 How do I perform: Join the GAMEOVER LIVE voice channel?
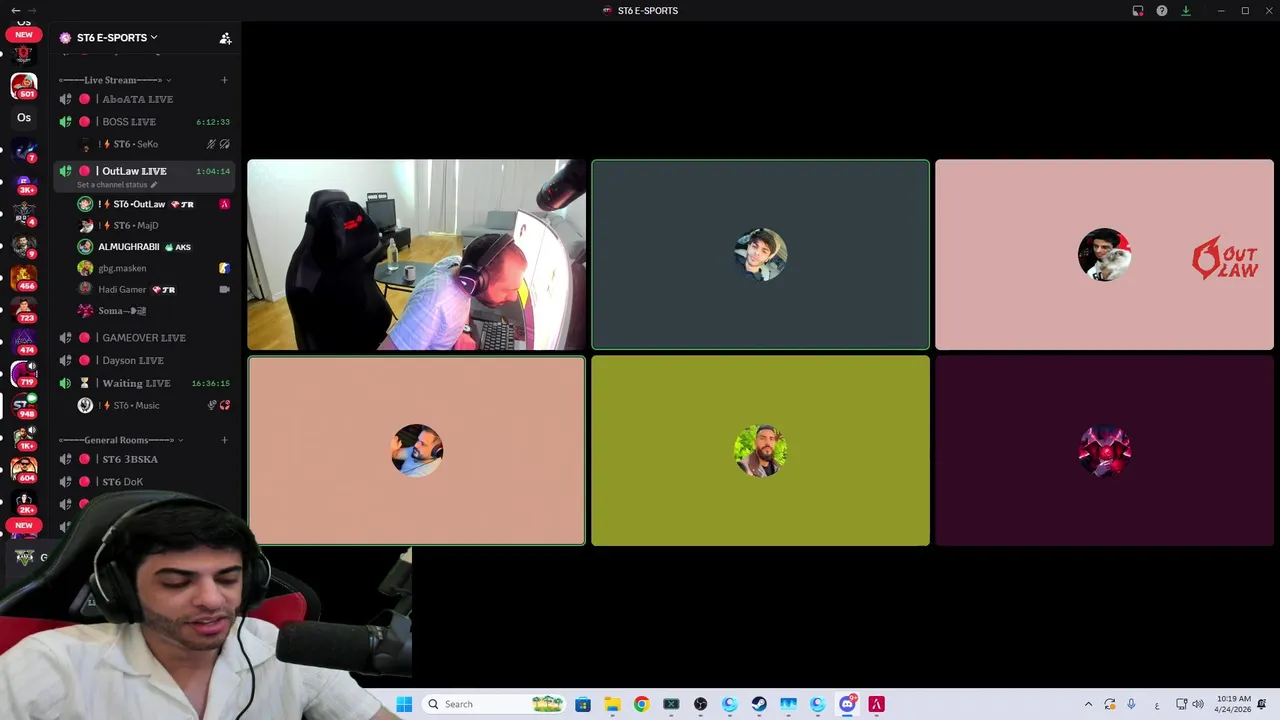pos(144,338)
